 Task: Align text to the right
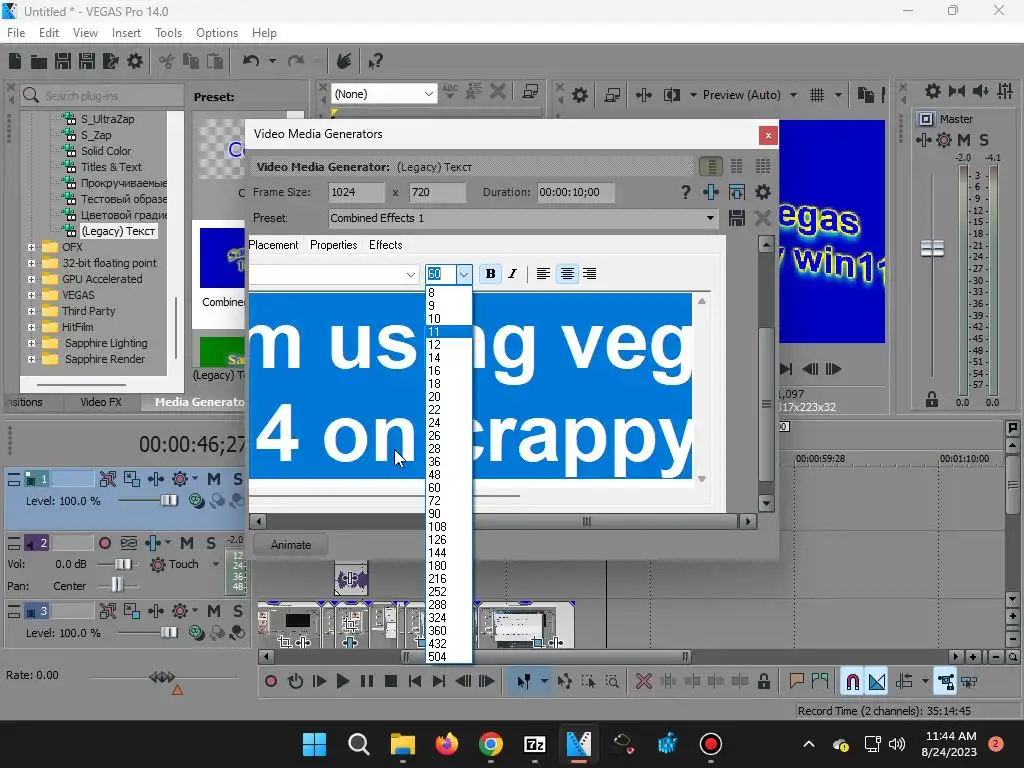coord(590,274)
